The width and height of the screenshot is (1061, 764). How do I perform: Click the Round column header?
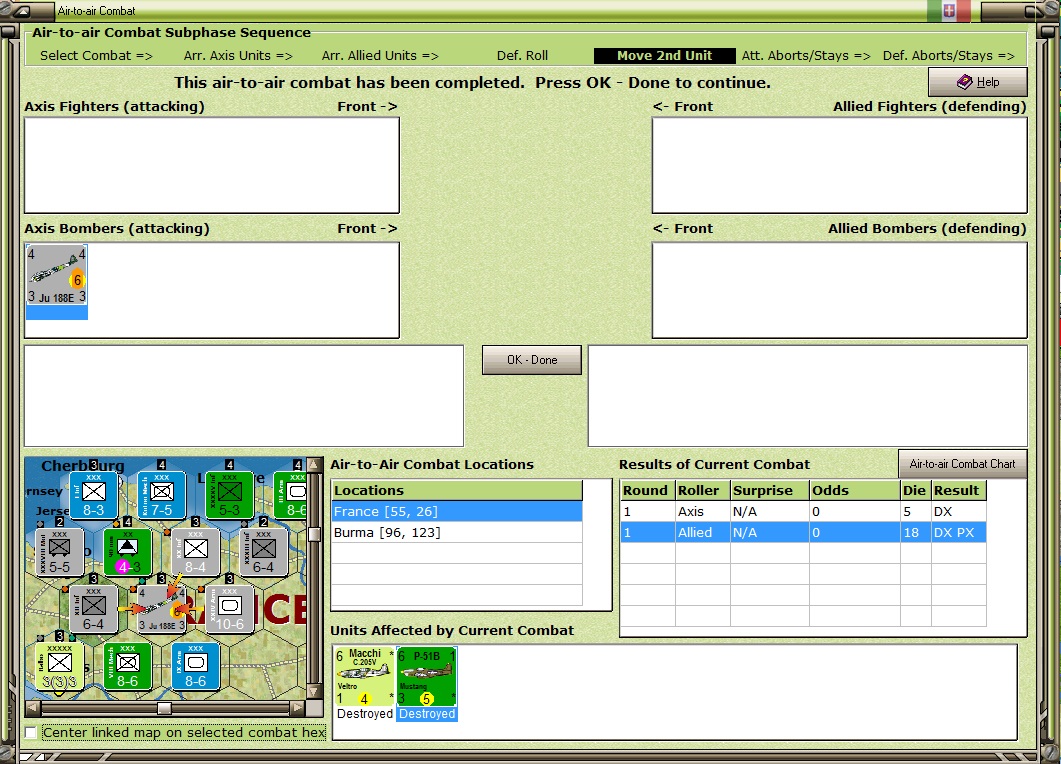point(648,491)
